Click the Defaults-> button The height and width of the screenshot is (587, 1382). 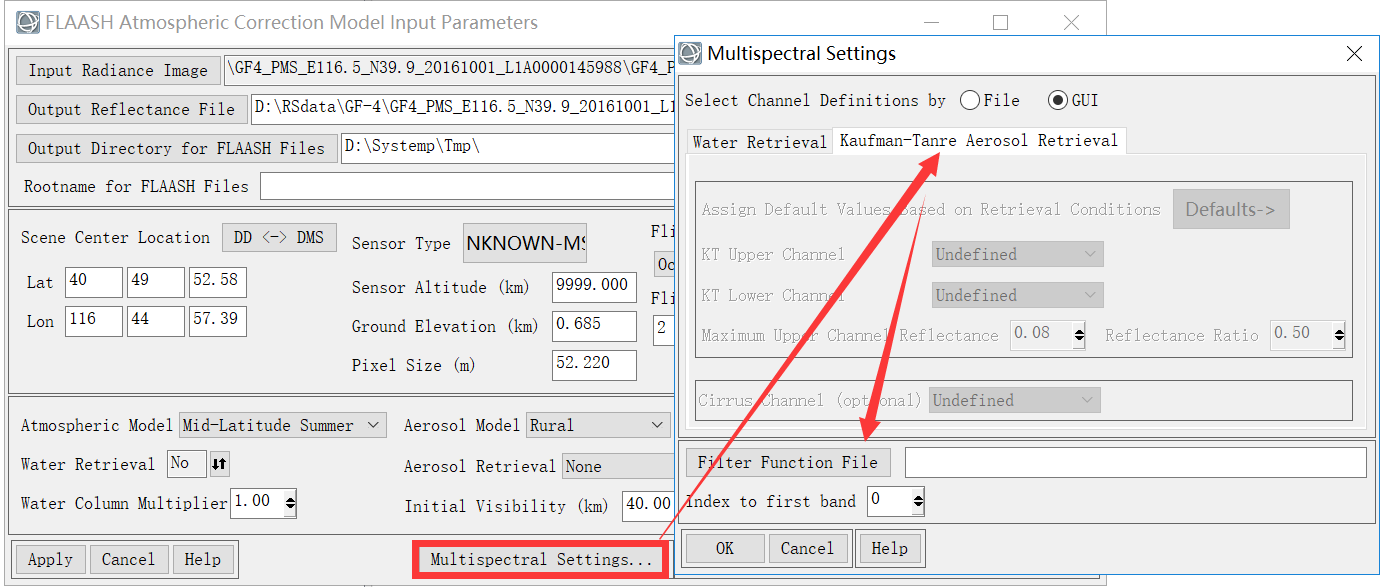click(x=1231, y=209)
